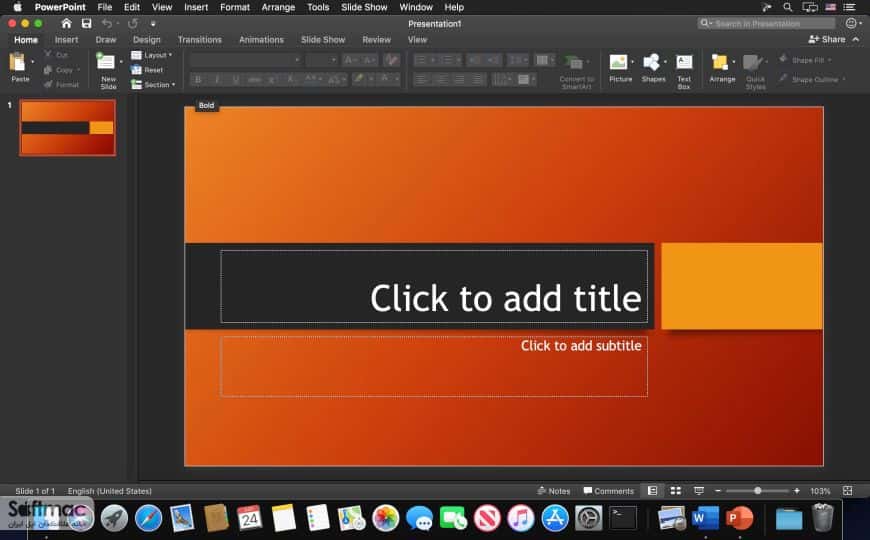Start Slide Show from the status bar icon
Image resolution: width=870 pixels, height=540 pixels.
click(699, 491)
